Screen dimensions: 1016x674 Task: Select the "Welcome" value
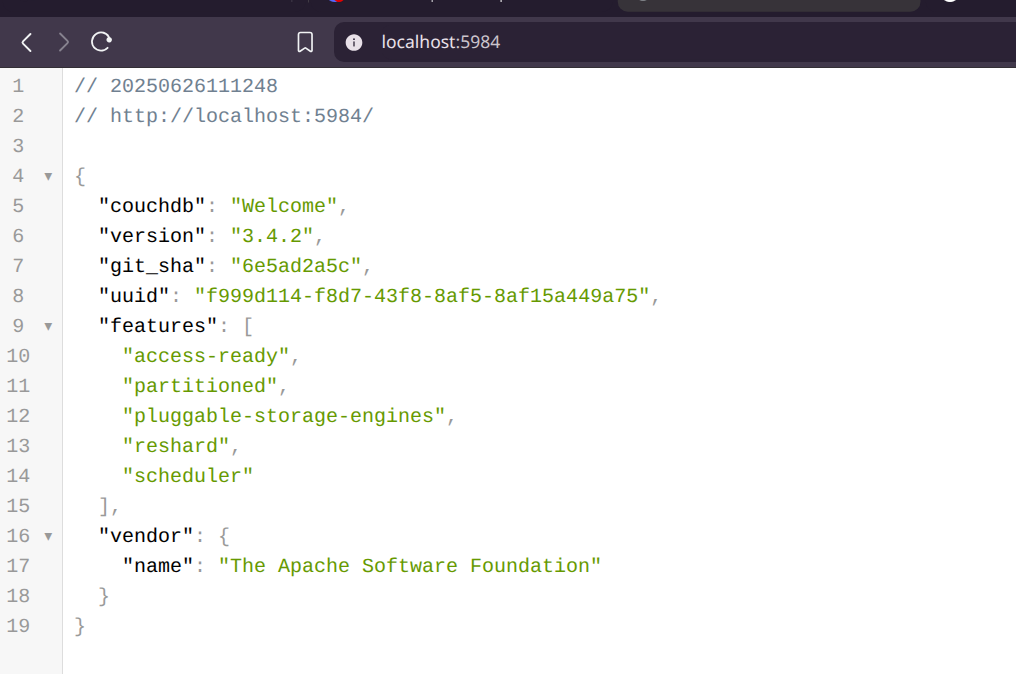tap(284, 205)
